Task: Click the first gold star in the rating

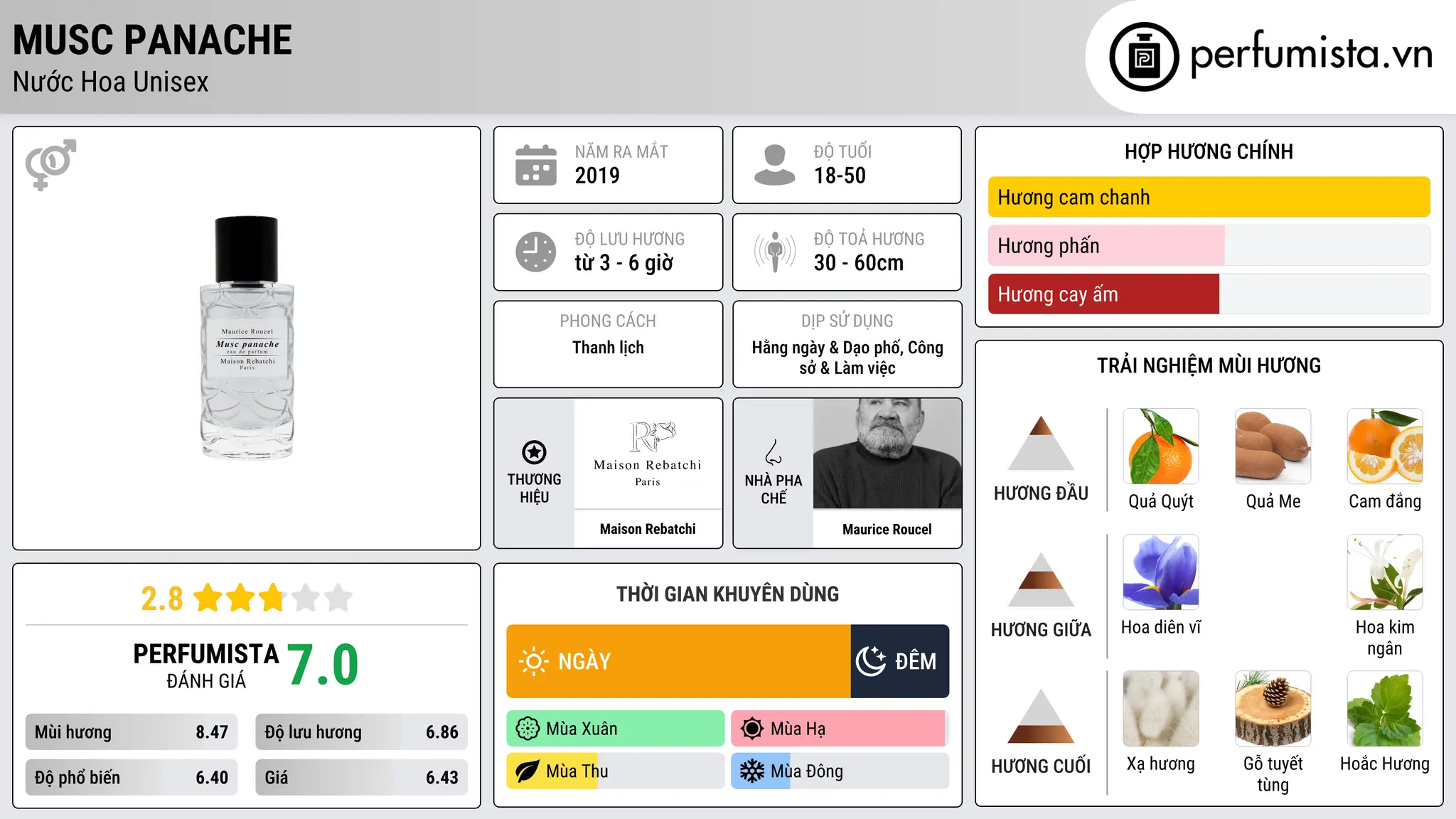Action: [208, 598]
